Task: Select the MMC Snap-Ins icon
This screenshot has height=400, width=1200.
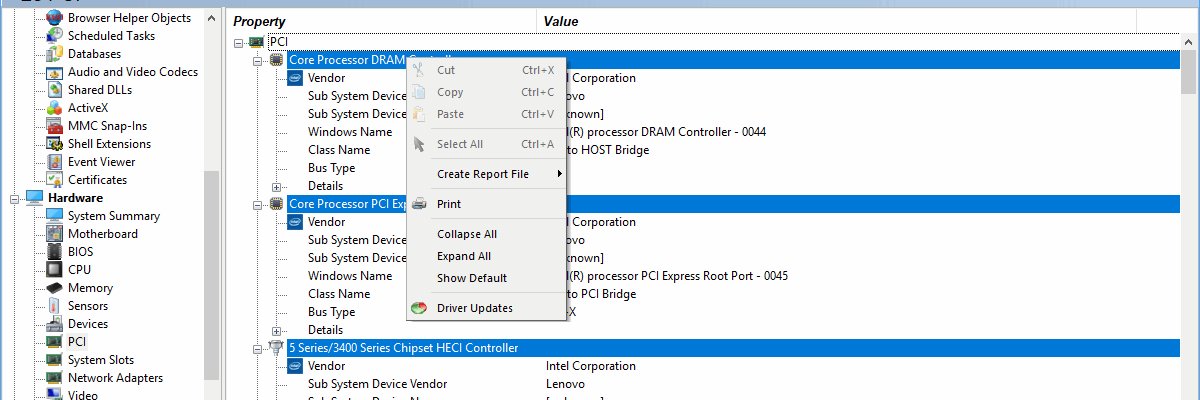Action: 54,126
